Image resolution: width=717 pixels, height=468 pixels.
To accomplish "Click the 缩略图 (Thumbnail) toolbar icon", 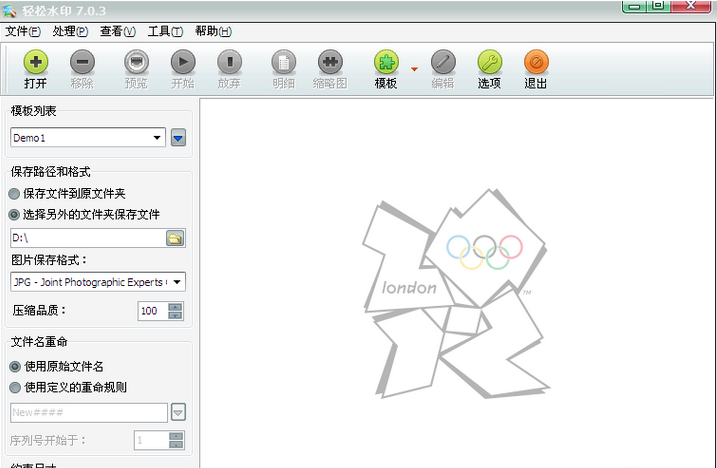I will (x=330, y=62).
